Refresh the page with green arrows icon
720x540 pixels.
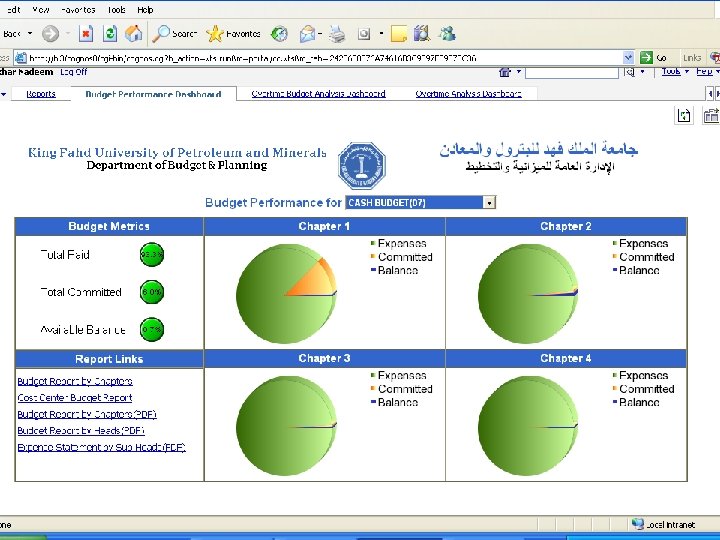tap(110, 34)
